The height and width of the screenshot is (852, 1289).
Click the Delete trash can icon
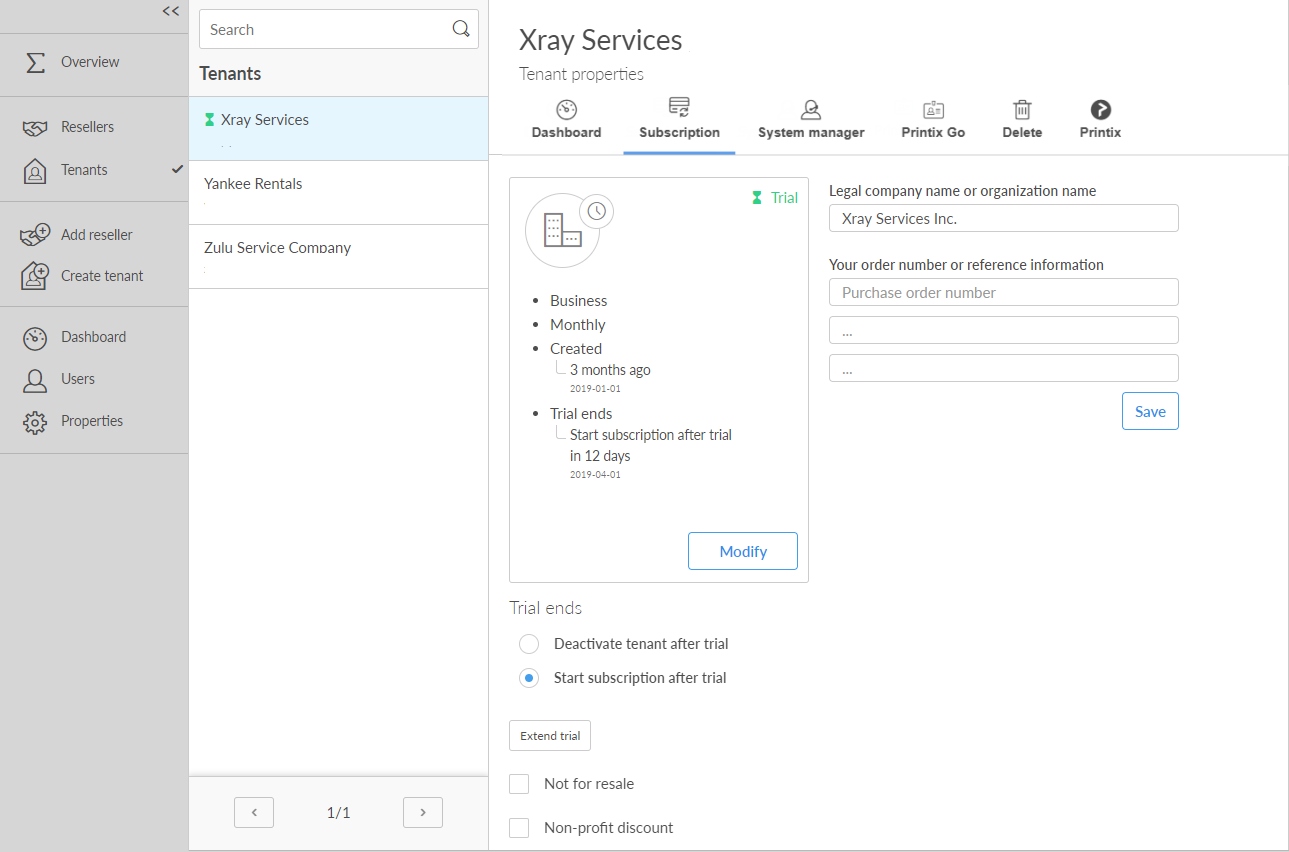coord(1022,110)
